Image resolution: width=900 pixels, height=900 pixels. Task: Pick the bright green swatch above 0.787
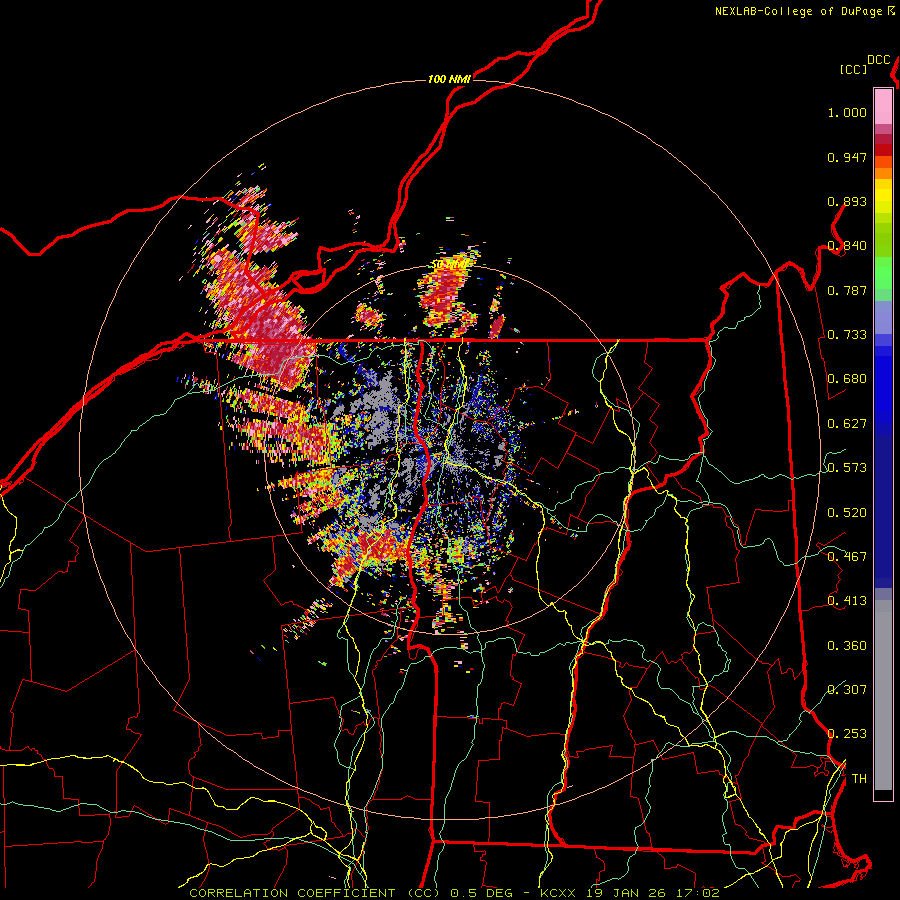tap(883, 273)
